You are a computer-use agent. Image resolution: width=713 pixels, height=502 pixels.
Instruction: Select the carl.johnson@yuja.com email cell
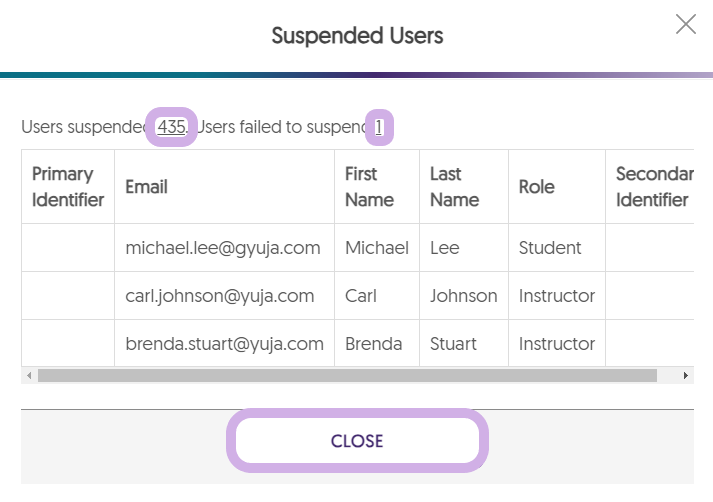(x=219, y=296)
